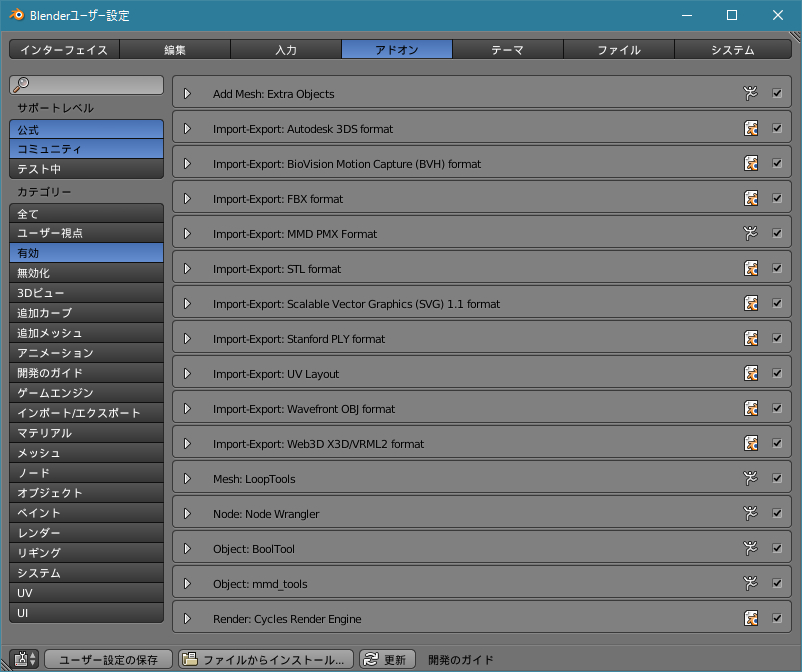
Task: Select the インポート/エクスポート category
Action: (x=86, y=413)
